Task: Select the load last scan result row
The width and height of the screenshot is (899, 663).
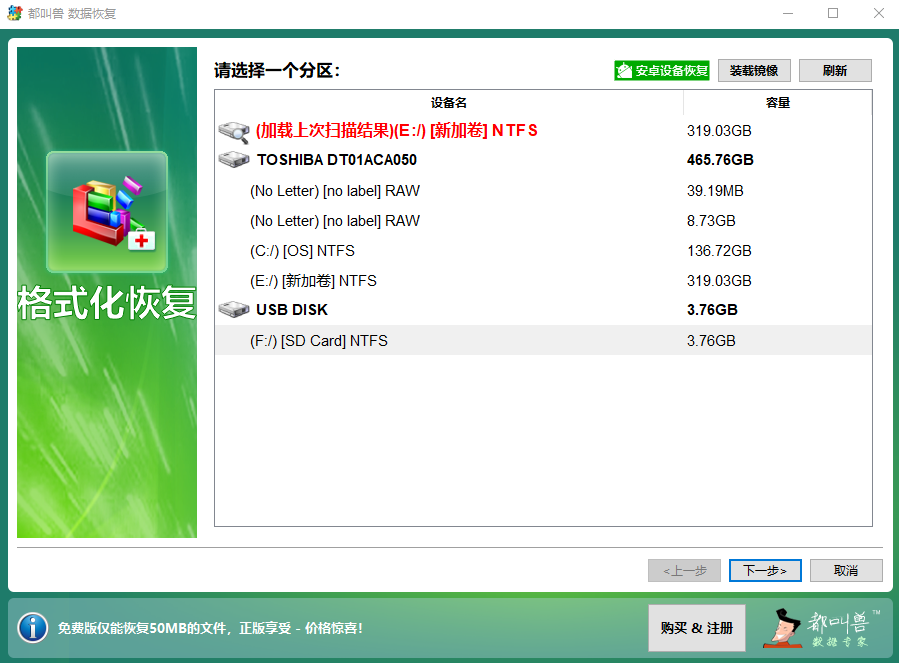Action: (x=543, y=131)
